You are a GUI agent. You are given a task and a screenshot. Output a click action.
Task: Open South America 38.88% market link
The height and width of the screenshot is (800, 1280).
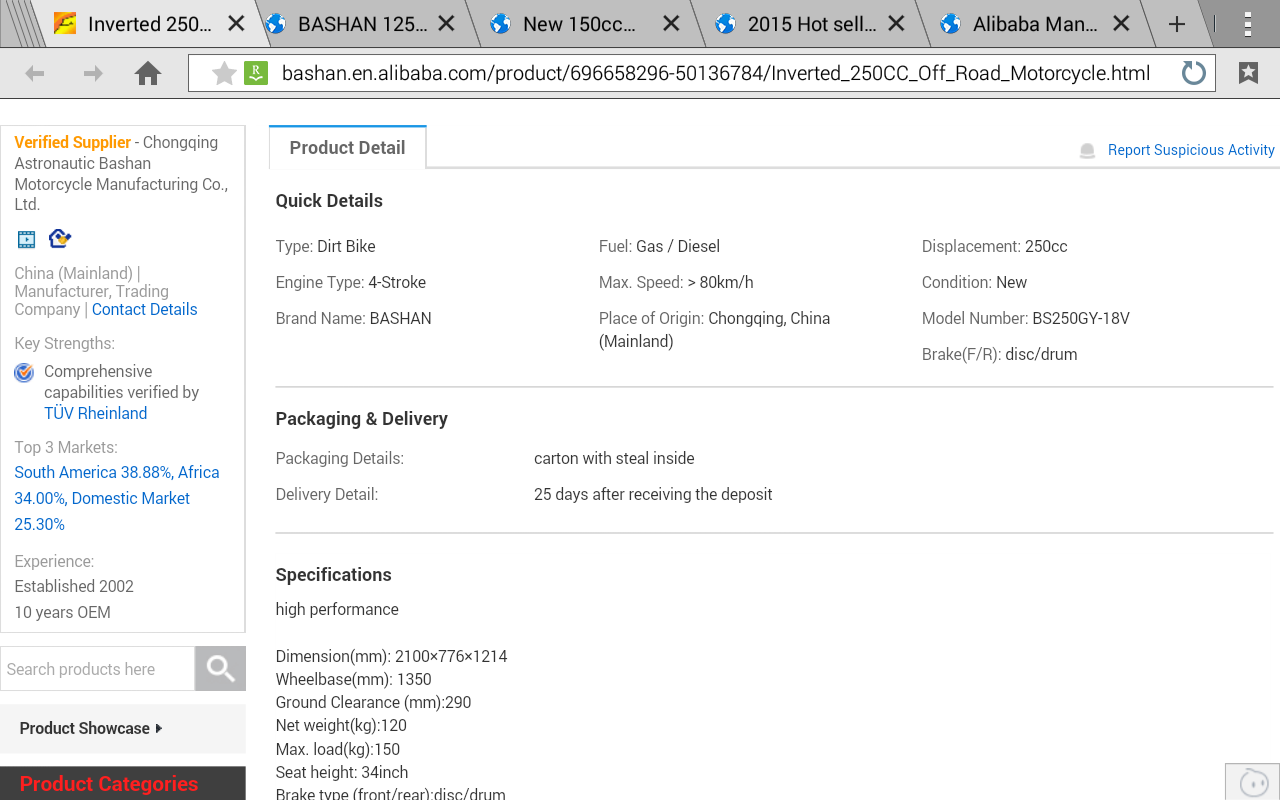click(x=94, y=472)
